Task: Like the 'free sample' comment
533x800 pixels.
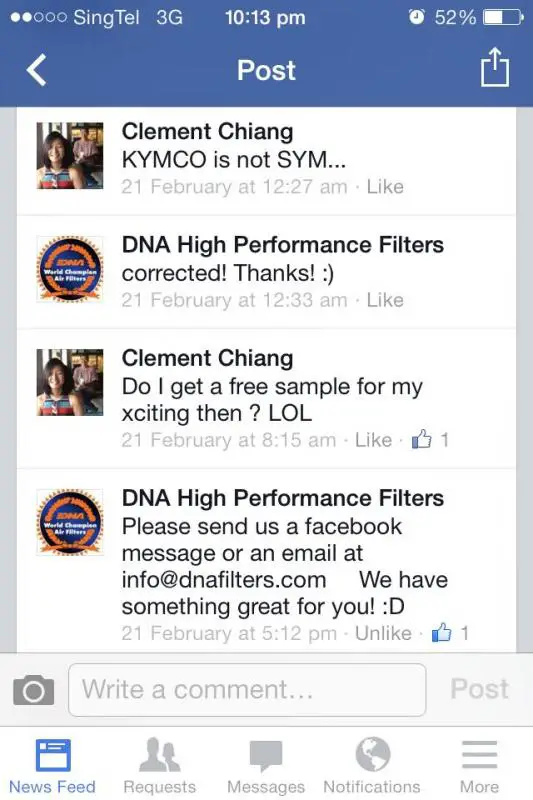Action: point(373,440)
